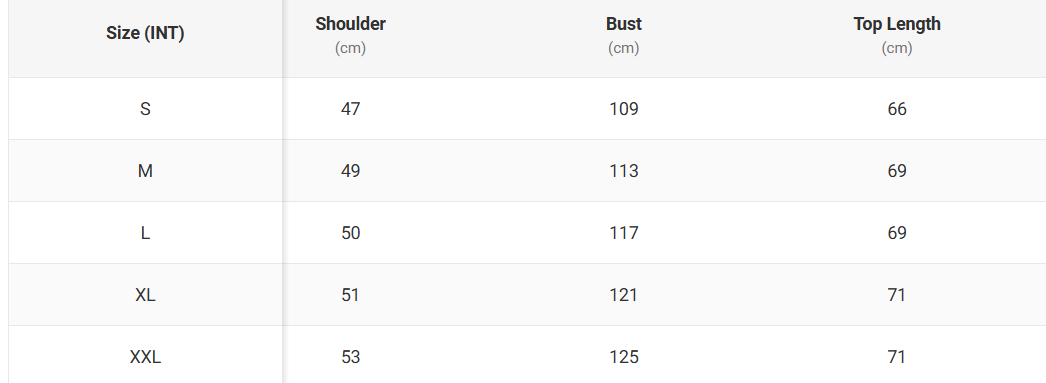Click bust value 109 for size S
1046x383 pixels.
(624, 109)
